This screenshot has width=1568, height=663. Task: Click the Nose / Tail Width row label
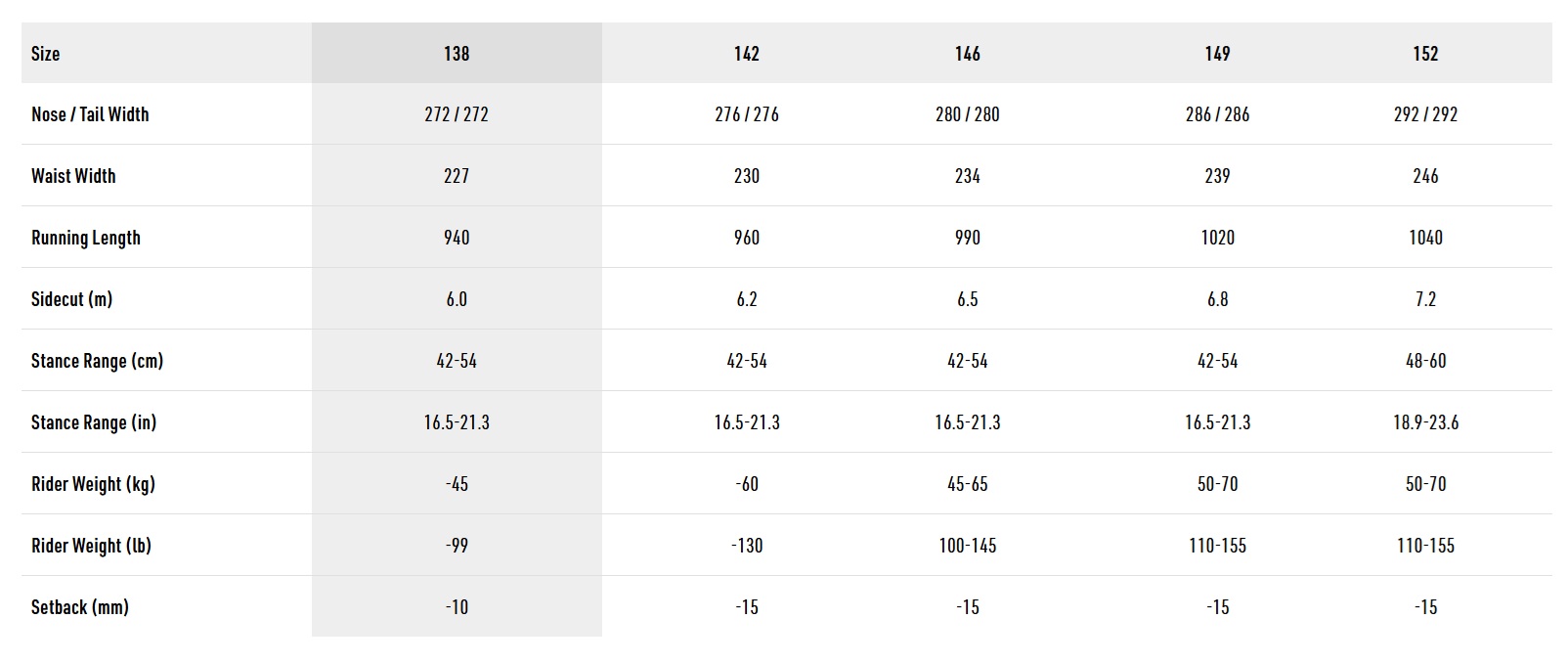click(x=90, y=114)
